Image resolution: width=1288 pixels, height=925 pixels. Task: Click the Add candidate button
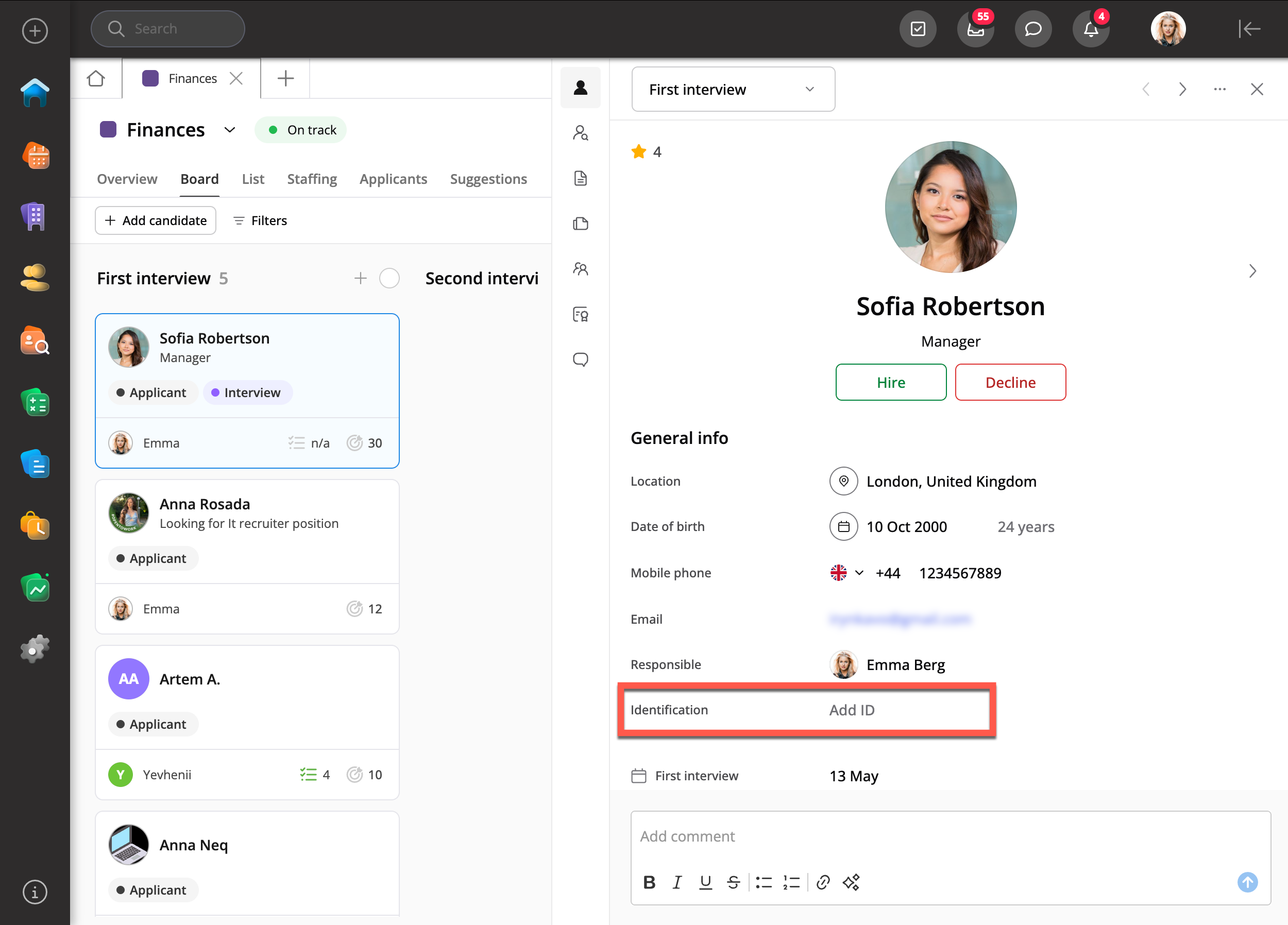click(x=156, y=220)
